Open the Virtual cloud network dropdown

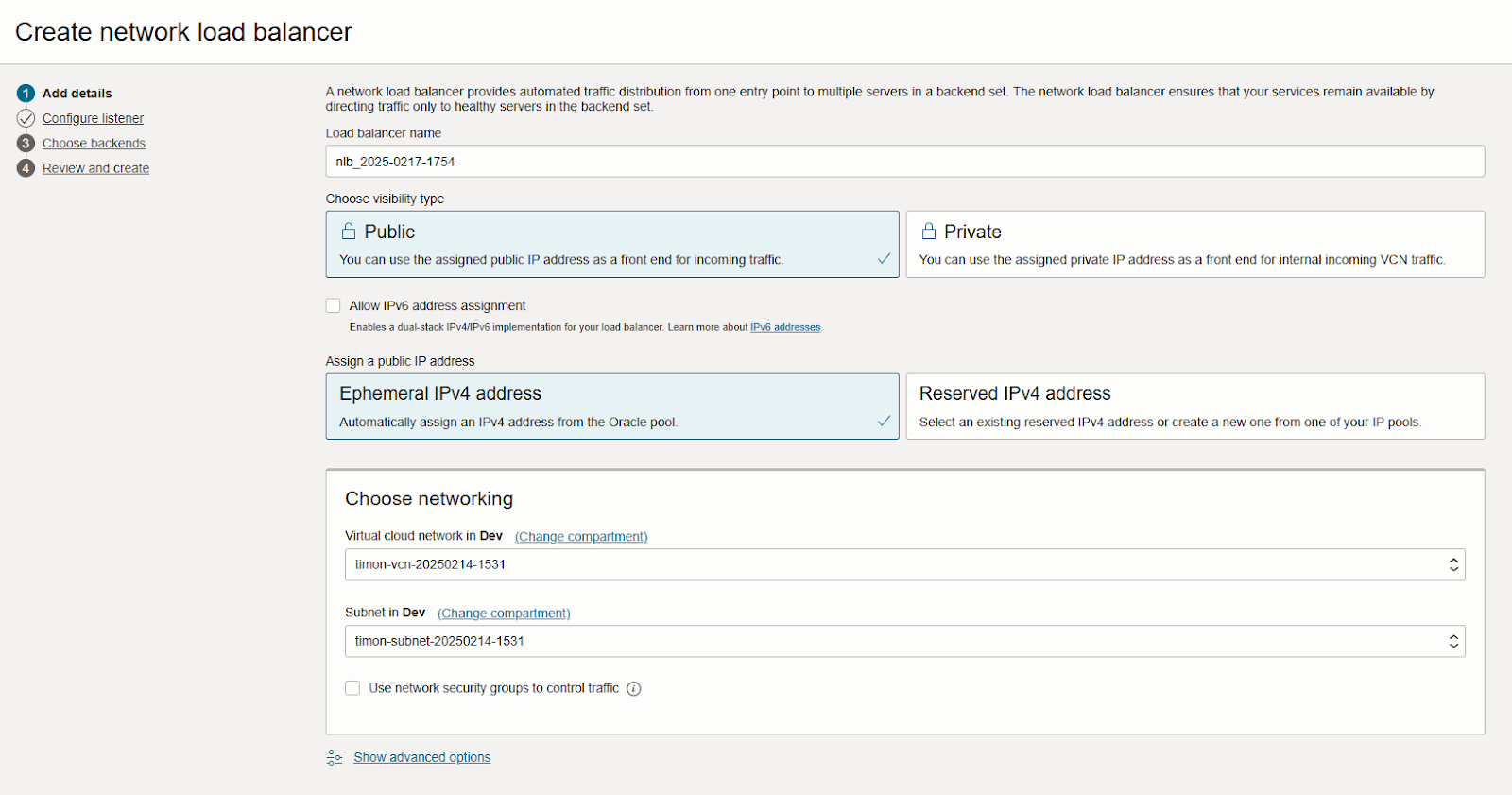[x=904, y=564]
